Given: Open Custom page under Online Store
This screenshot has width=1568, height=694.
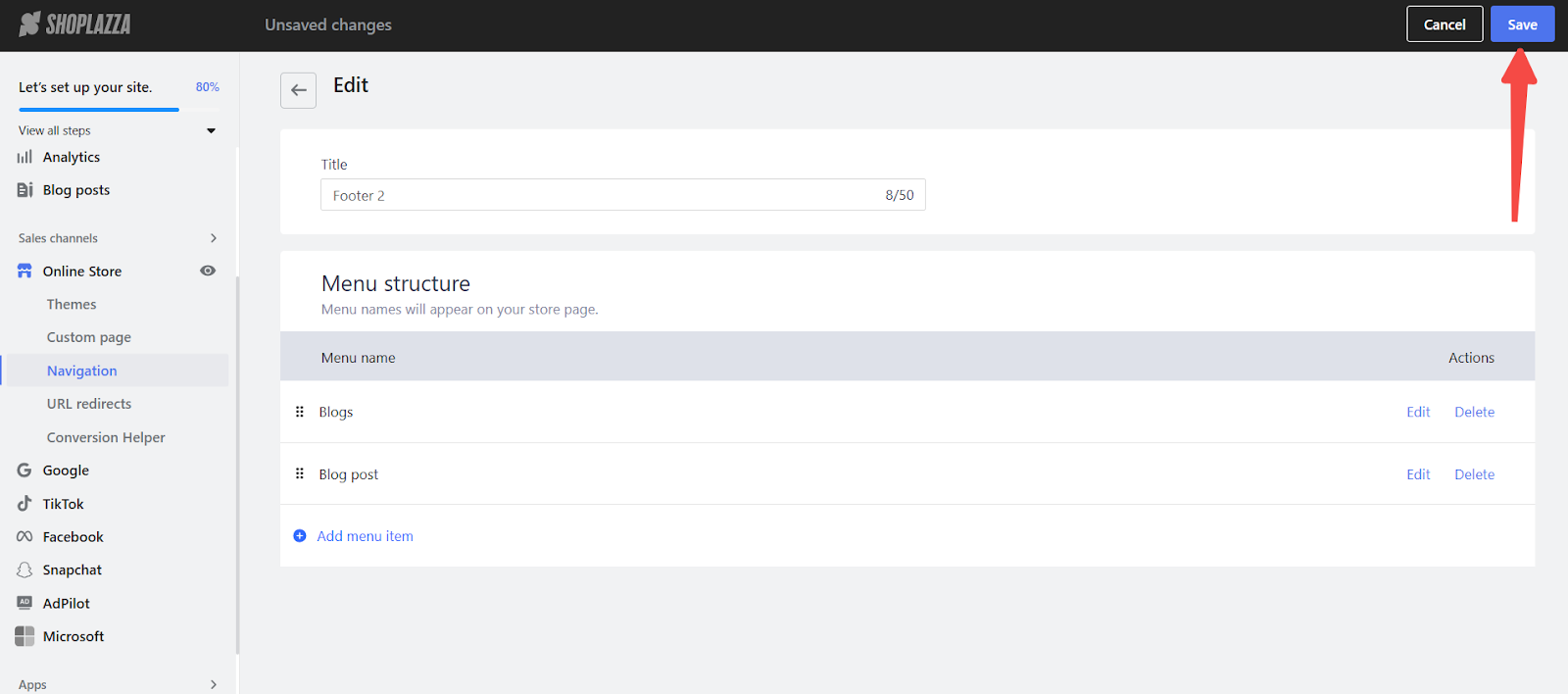Looking at the screenshot, I should point(89,337).
